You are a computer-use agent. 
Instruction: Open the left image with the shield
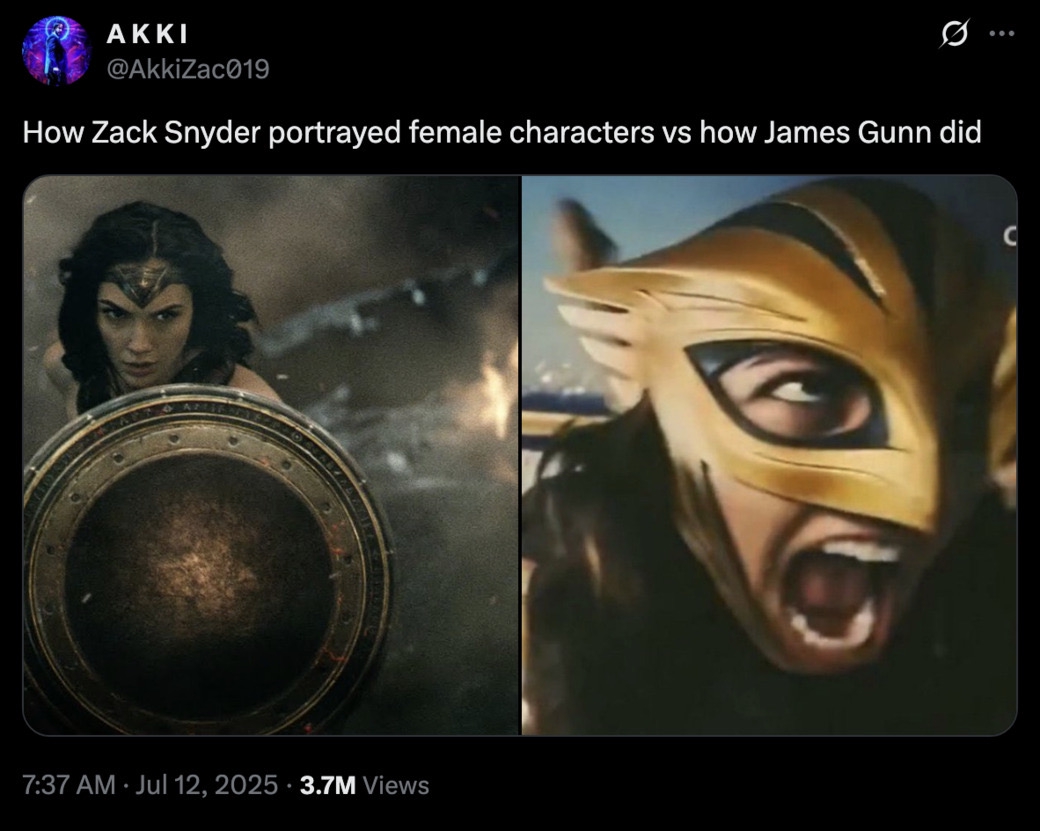tap(271, 455)
